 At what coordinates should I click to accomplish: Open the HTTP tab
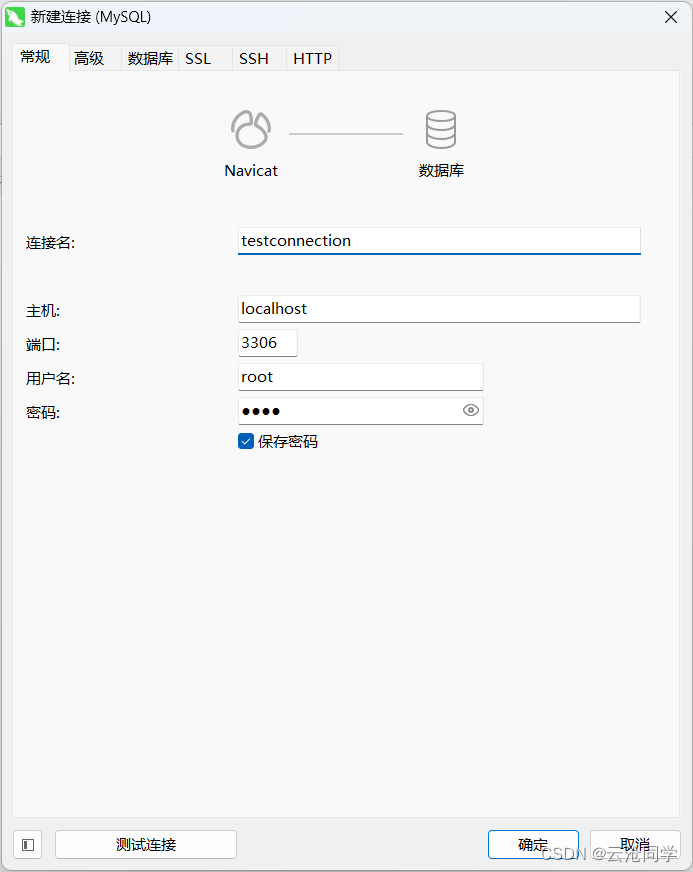313,58
